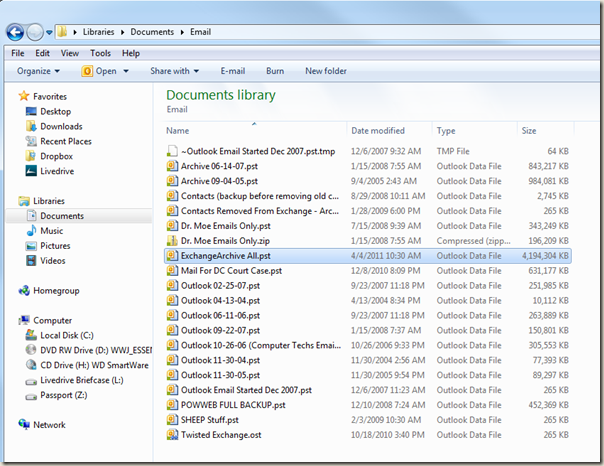This screenshot has height=466, width=604.
Task: Select the Music library icon
Action: (32, 231)
